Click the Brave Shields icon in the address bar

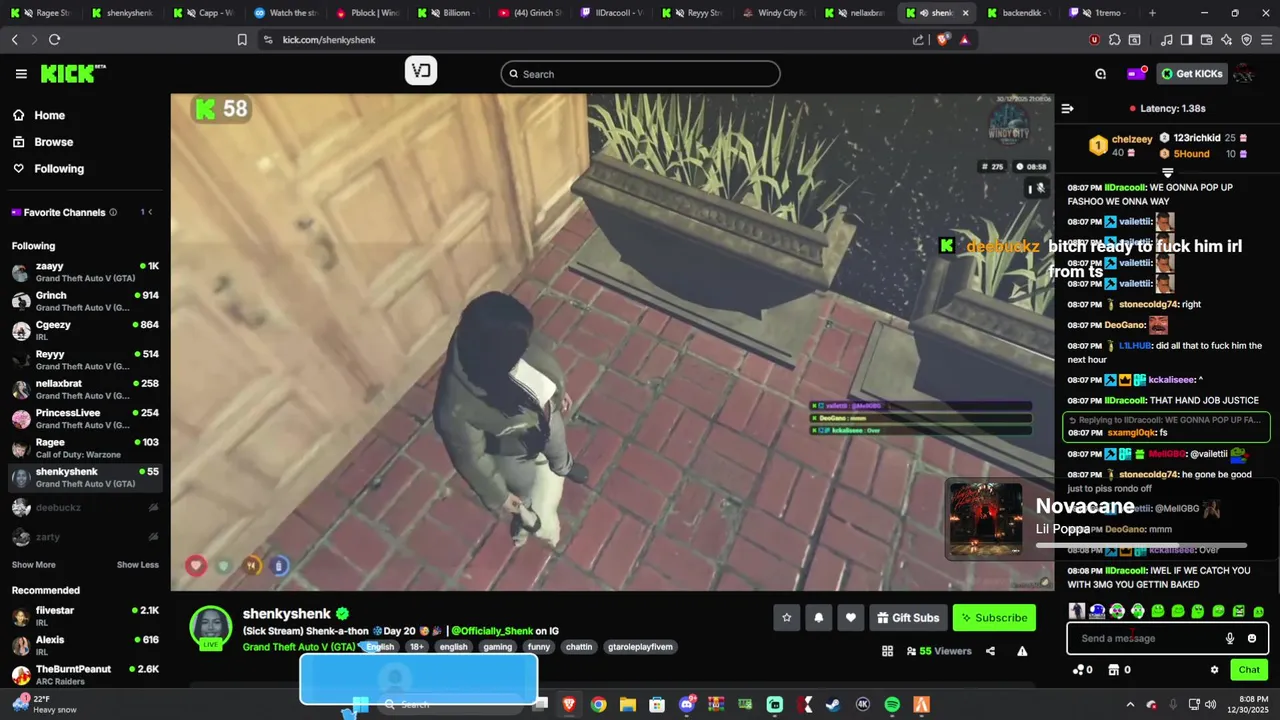pyautogui.click(x=943, y=39)
